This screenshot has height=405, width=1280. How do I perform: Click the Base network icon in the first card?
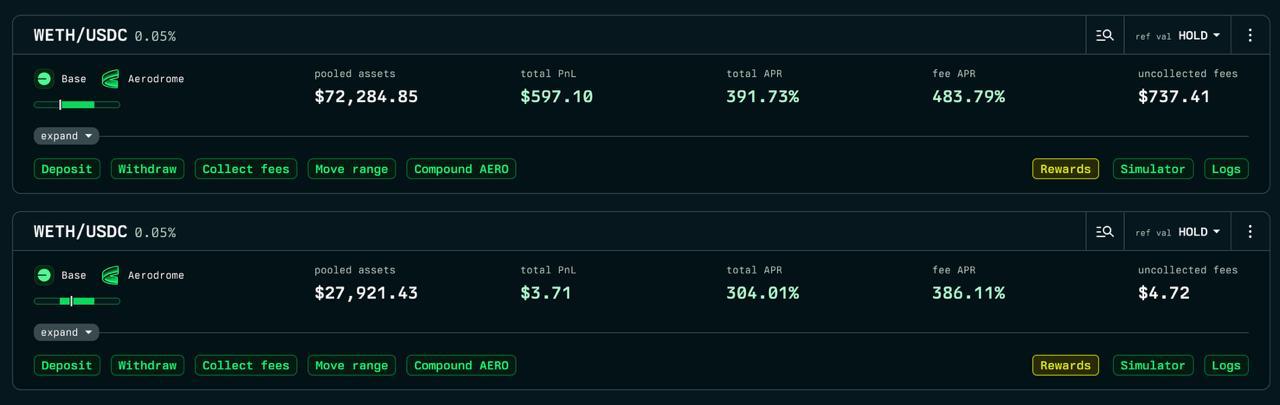44,79
